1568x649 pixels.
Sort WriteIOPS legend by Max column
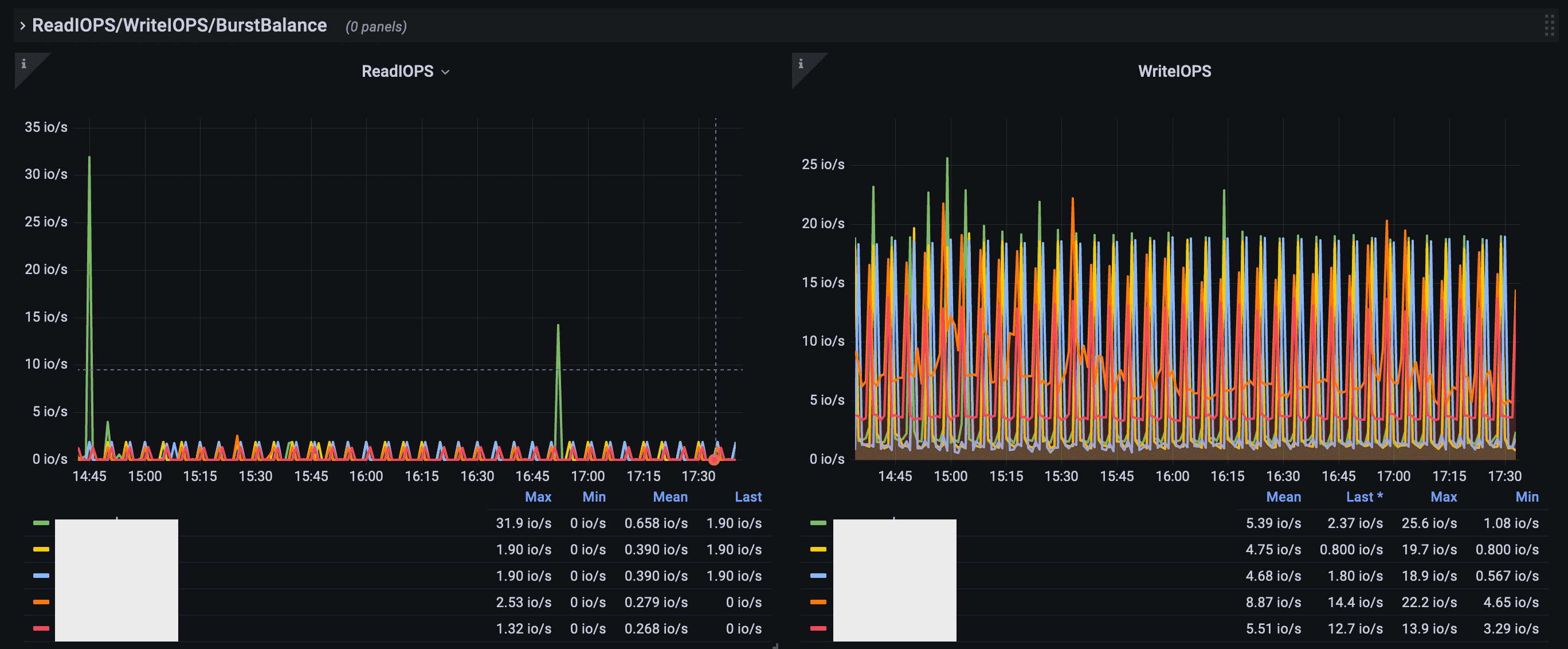[1443, 497]
